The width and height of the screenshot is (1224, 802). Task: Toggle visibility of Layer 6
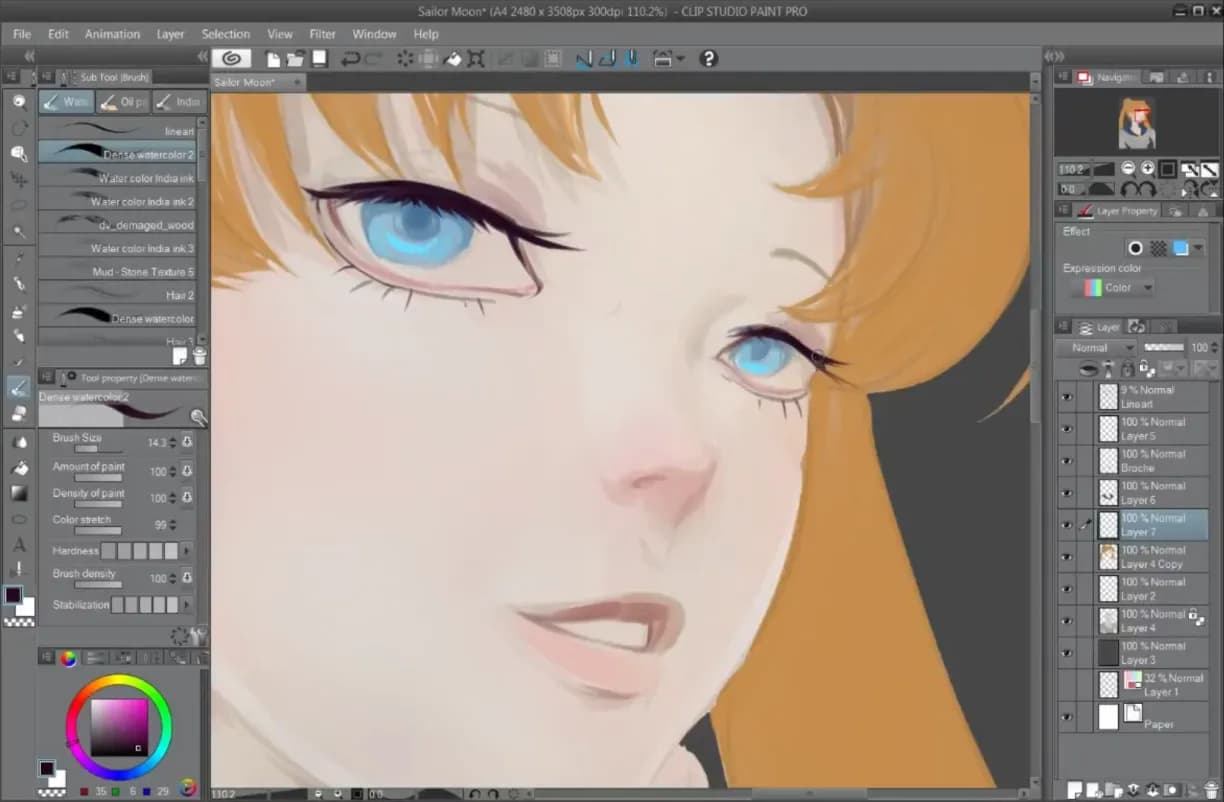click(1067, 493)
